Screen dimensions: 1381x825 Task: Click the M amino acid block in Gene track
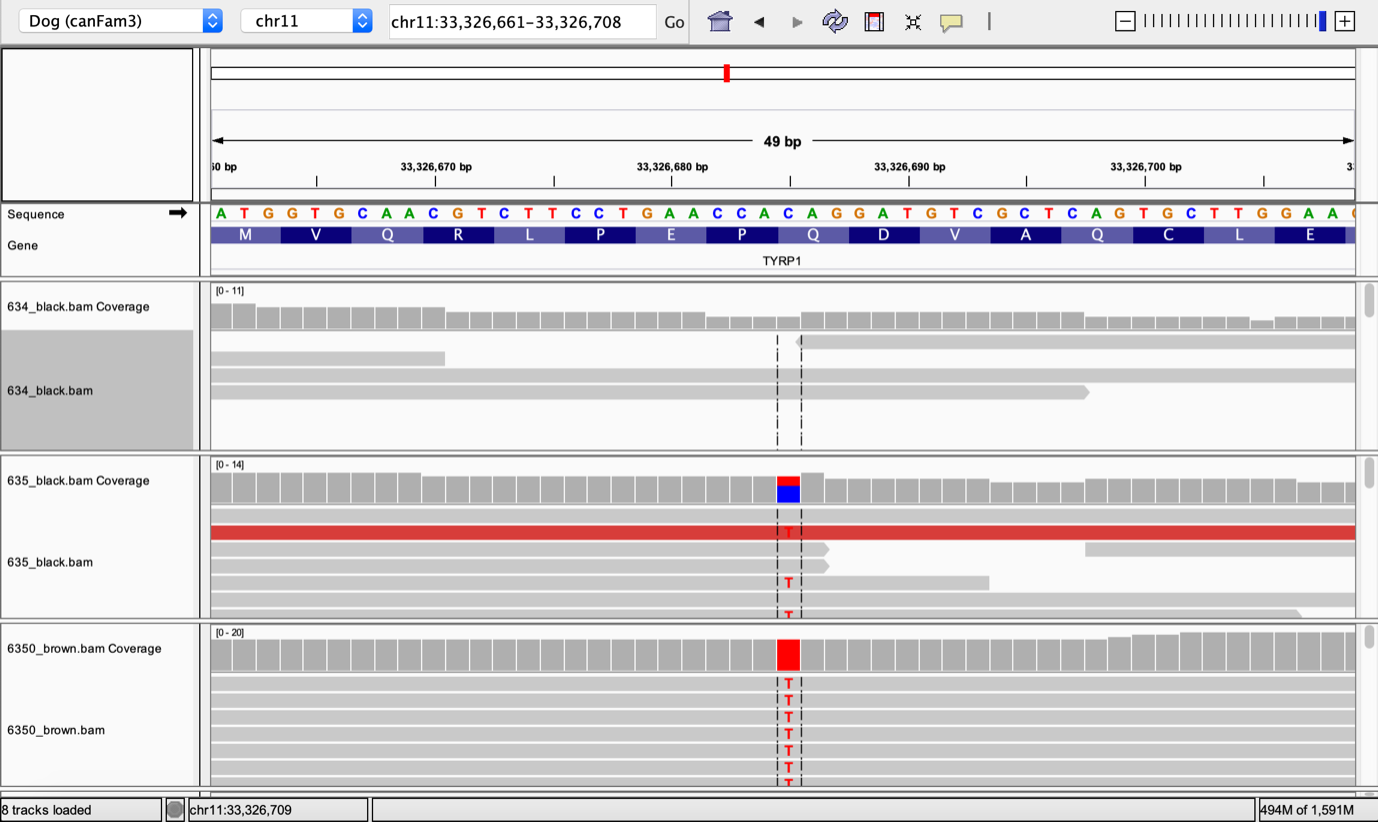(x=246, y=235)
